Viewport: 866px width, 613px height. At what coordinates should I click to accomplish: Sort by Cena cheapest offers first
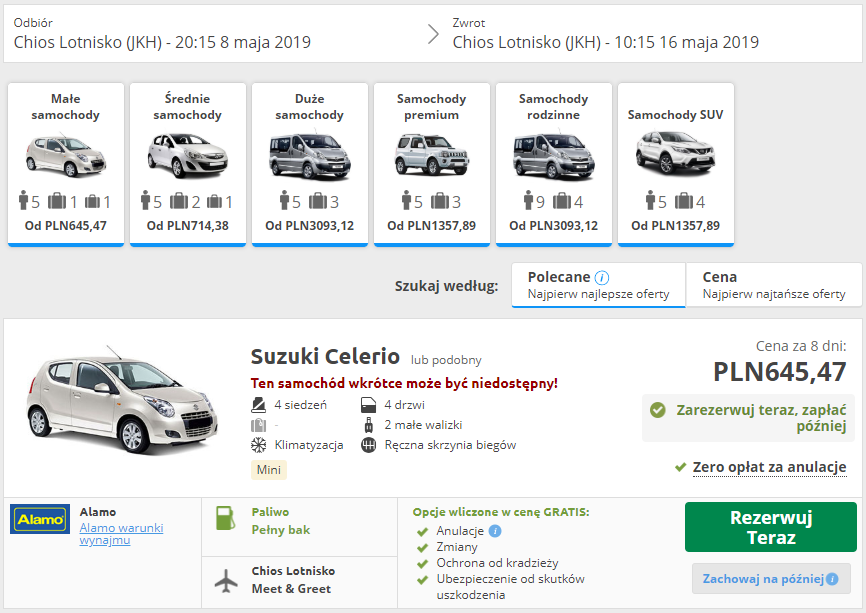[x=774, y=284]
